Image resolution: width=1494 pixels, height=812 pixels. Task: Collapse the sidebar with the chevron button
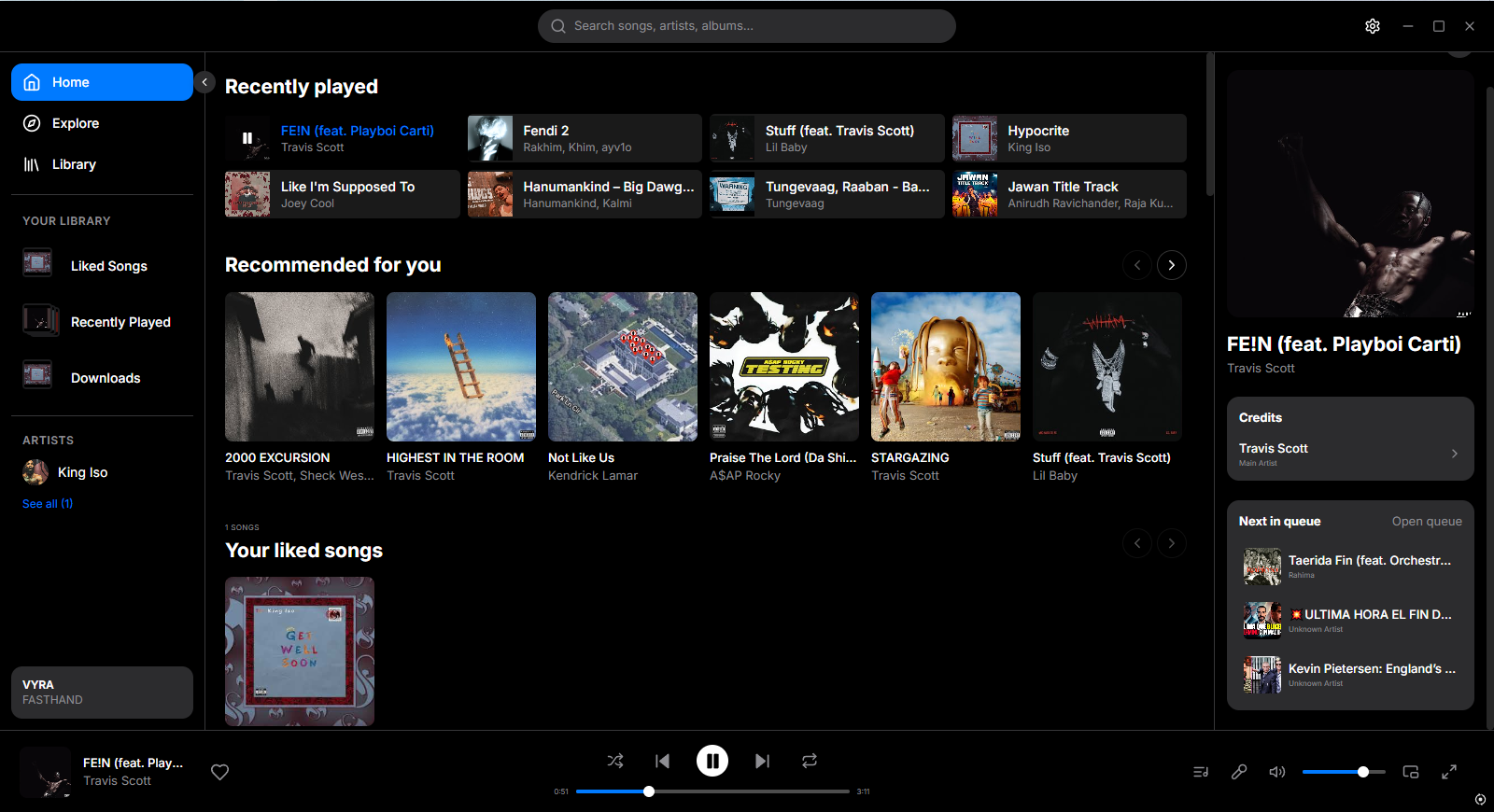204,82
